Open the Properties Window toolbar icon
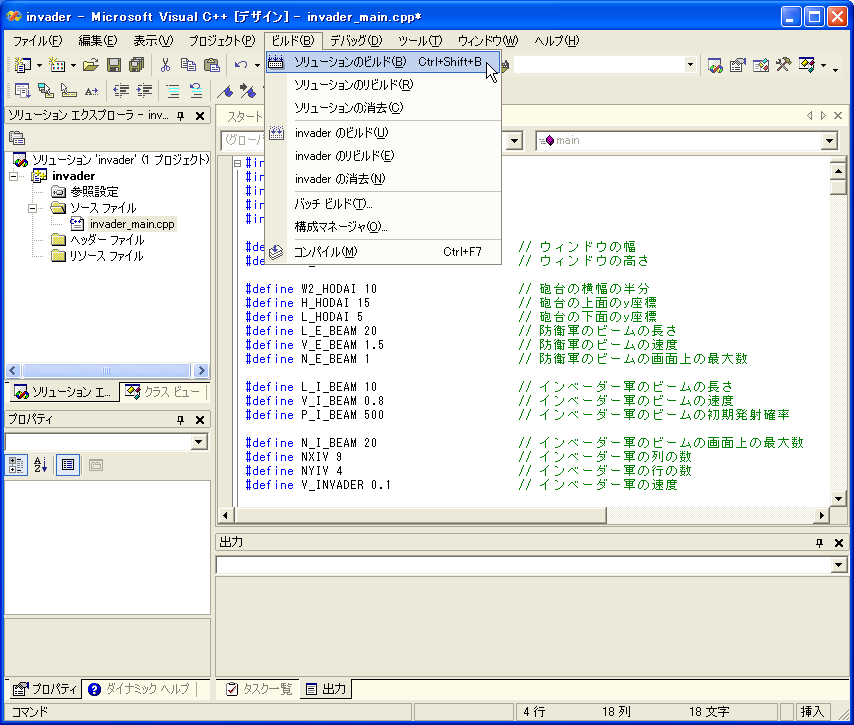854x725 pixels. click(737, 65)
